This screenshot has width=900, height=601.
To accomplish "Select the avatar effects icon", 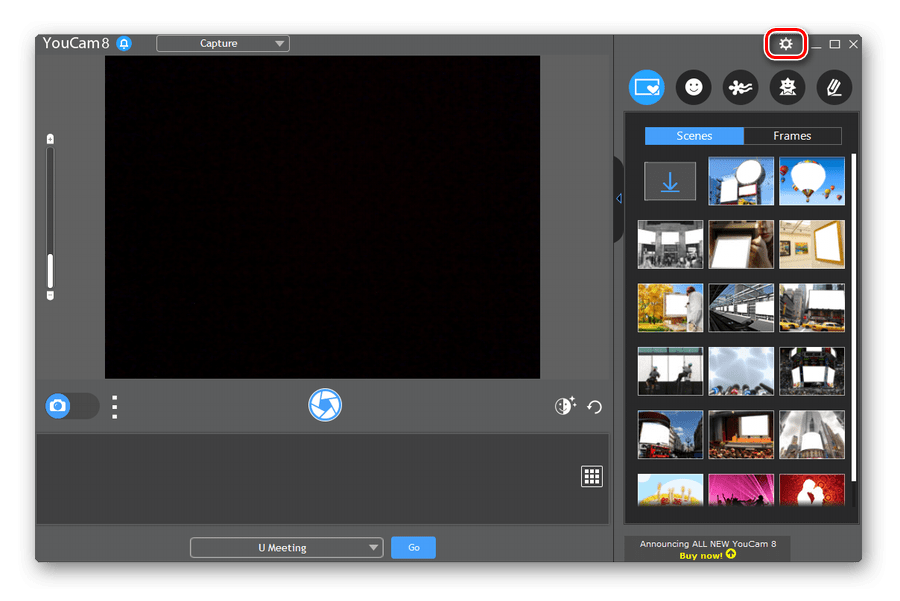I will click(787, 88).
